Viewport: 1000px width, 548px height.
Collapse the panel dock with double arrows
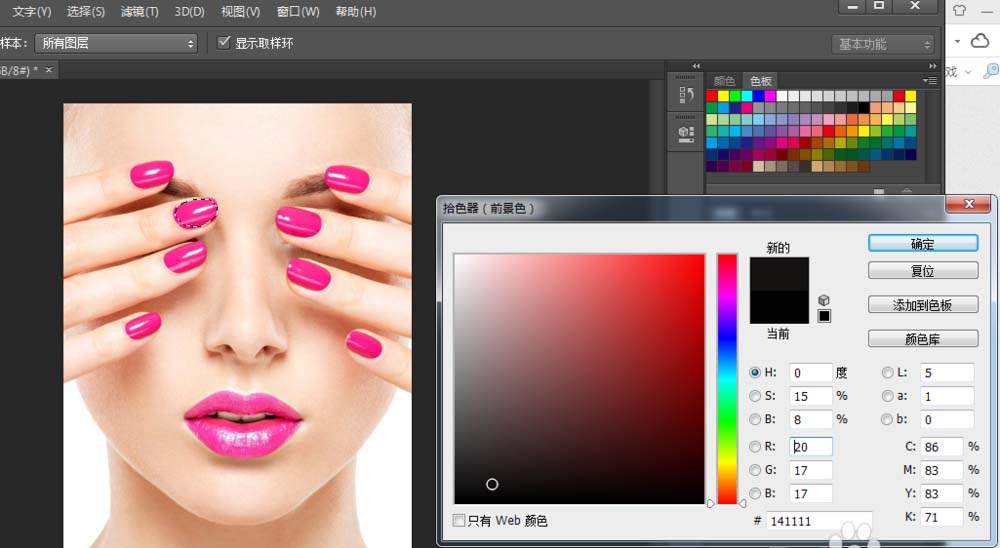[930, 67]
